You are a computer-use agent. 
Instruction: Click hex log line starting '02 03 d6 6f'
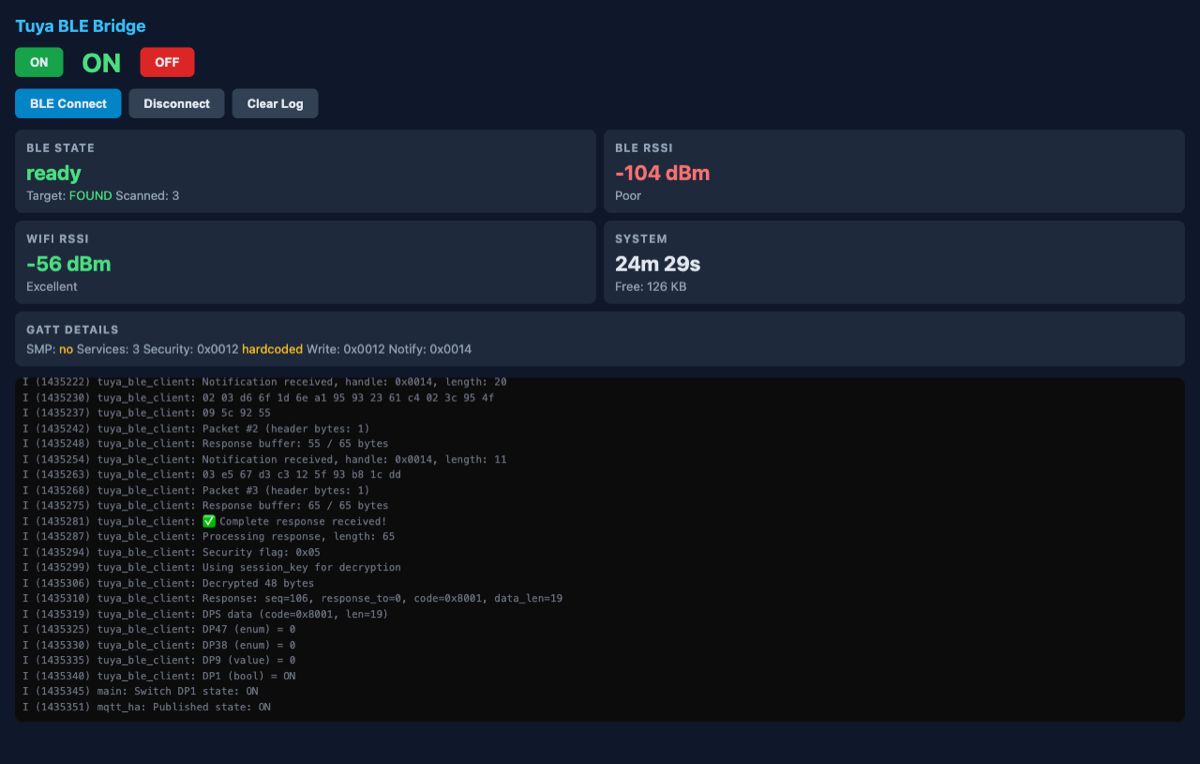coord(258,397)
